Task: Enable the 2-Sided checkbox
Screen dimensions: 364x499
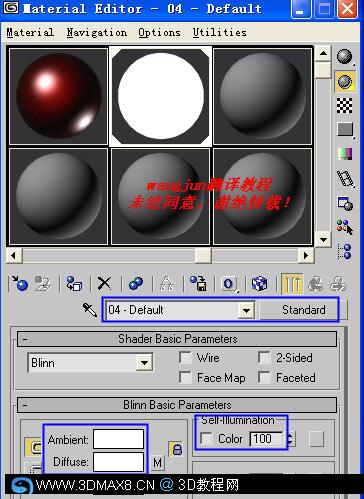Action: click(264, 358)
